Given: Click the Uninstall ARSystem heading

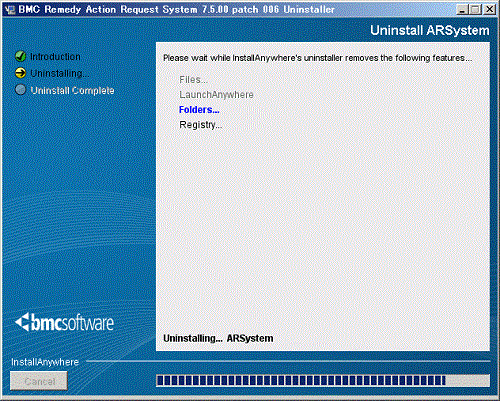Looking at the screenshot, I should click(x=430, y=30).
